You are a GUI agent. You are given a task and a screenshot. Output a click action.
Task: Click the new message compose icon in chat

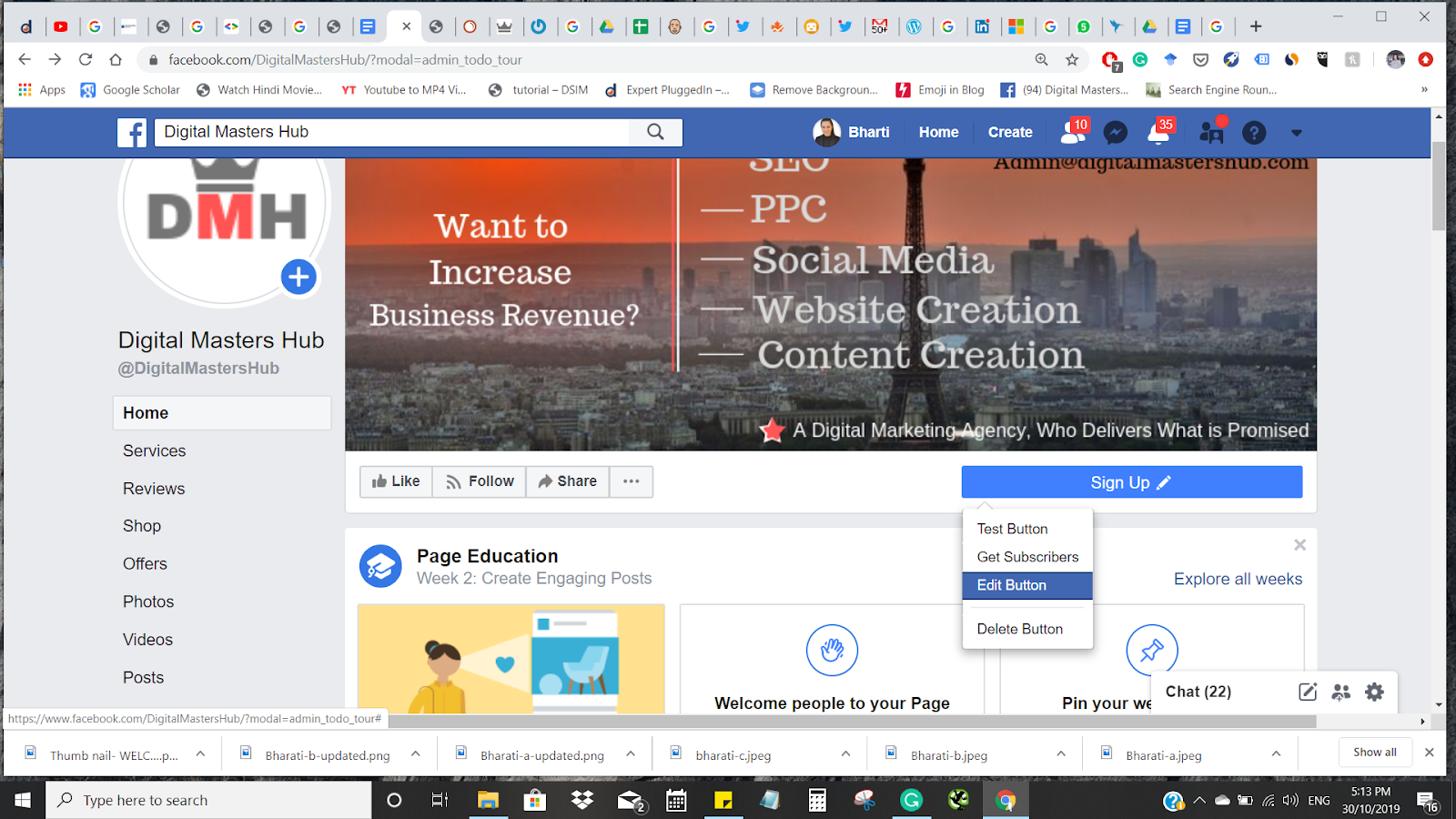click(x=1308, y=692)
